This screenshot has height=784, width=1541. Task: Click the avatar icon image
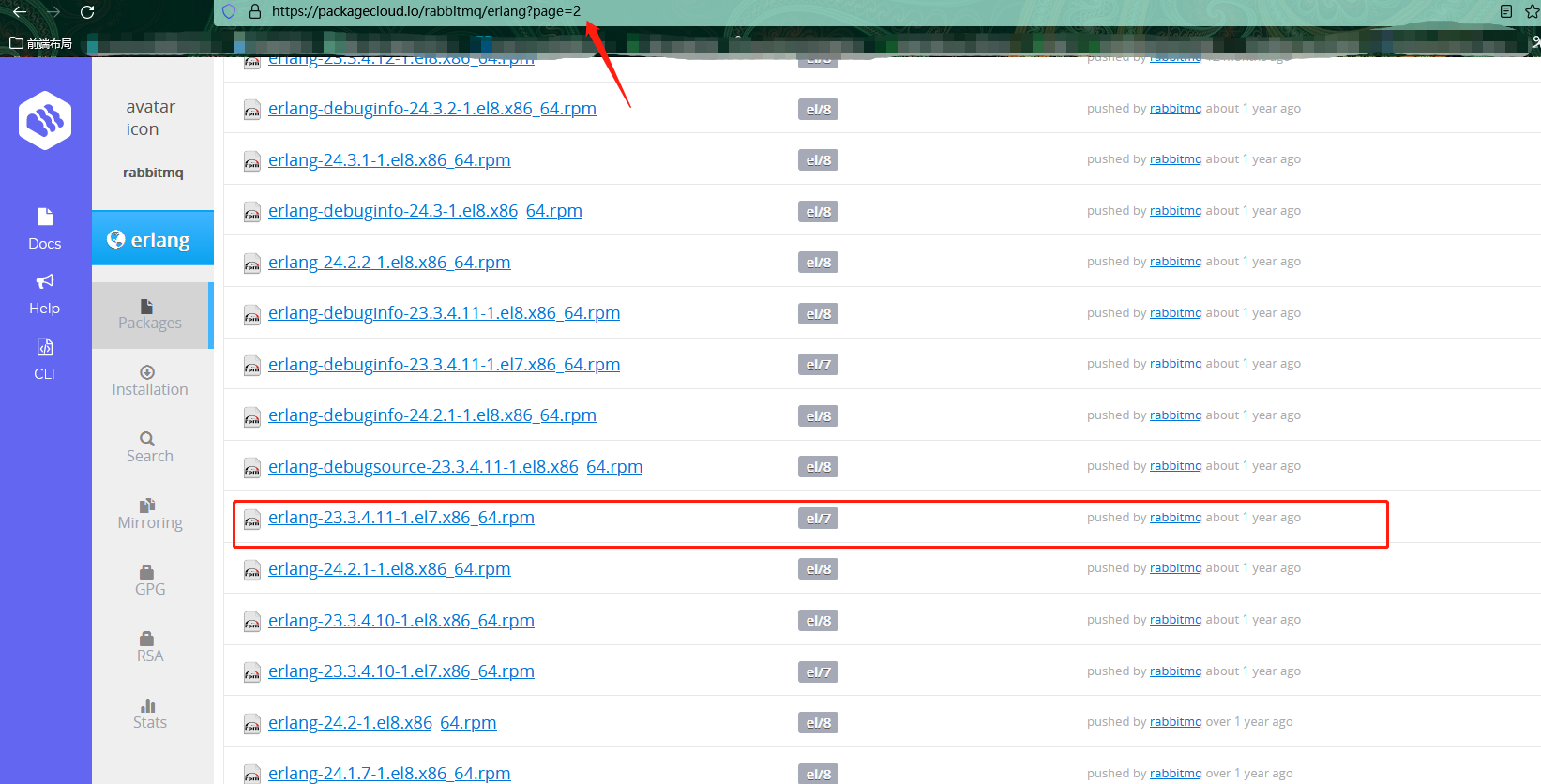click(151, 118)
